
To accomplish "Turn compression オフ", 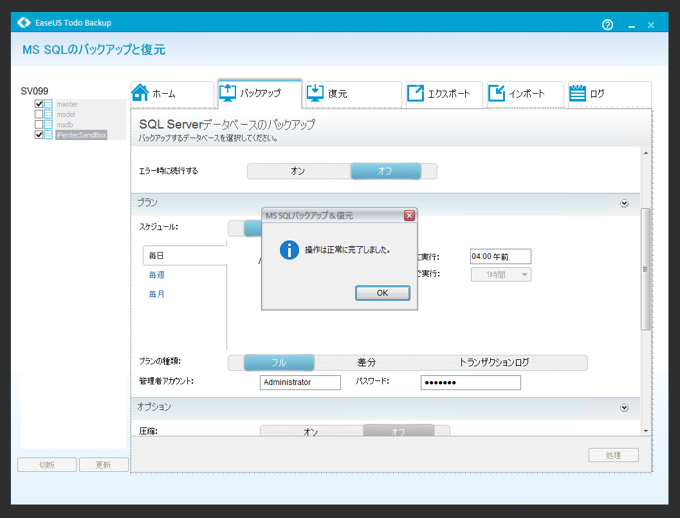I will point(398,431).
